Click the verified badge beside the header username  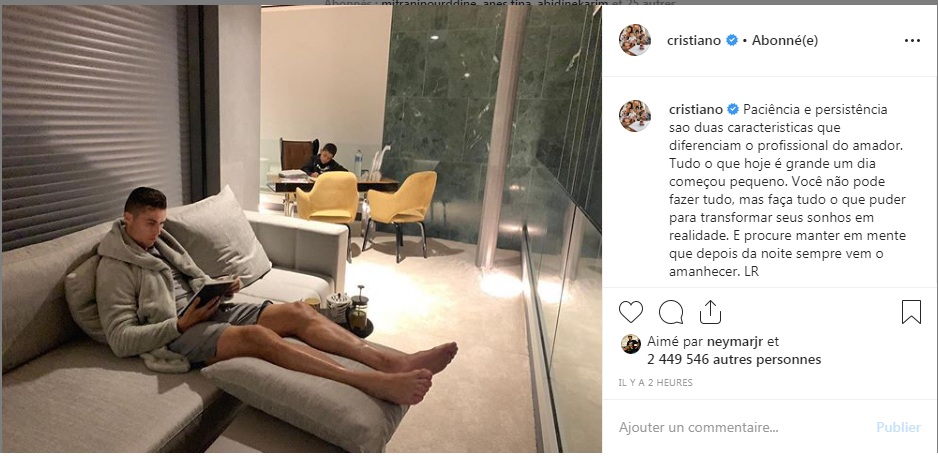tap(732, 41)
